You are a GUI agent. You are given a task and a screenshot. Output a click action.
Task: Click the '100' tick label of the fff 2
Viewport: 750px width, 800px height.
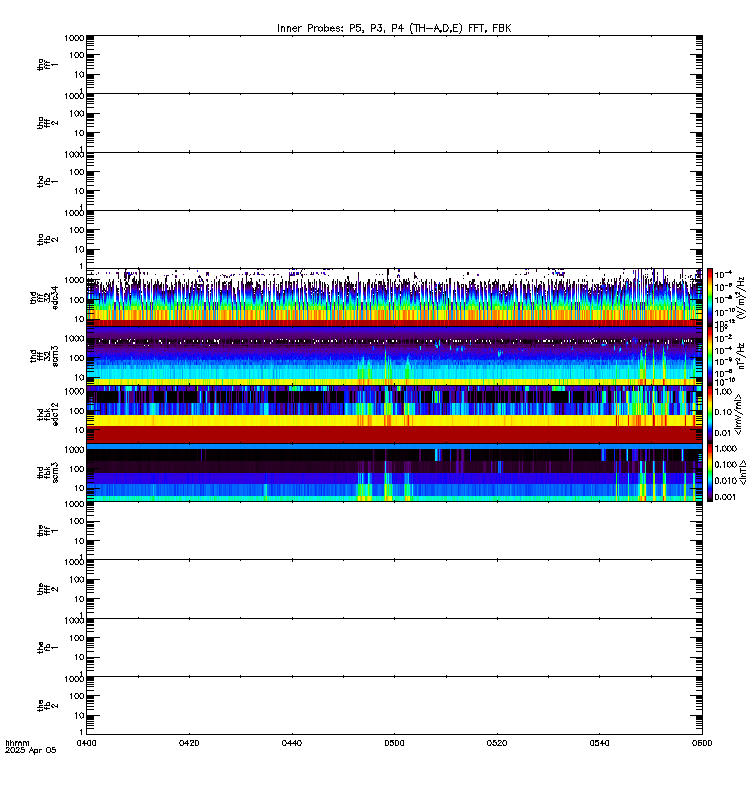click(77, 580)
